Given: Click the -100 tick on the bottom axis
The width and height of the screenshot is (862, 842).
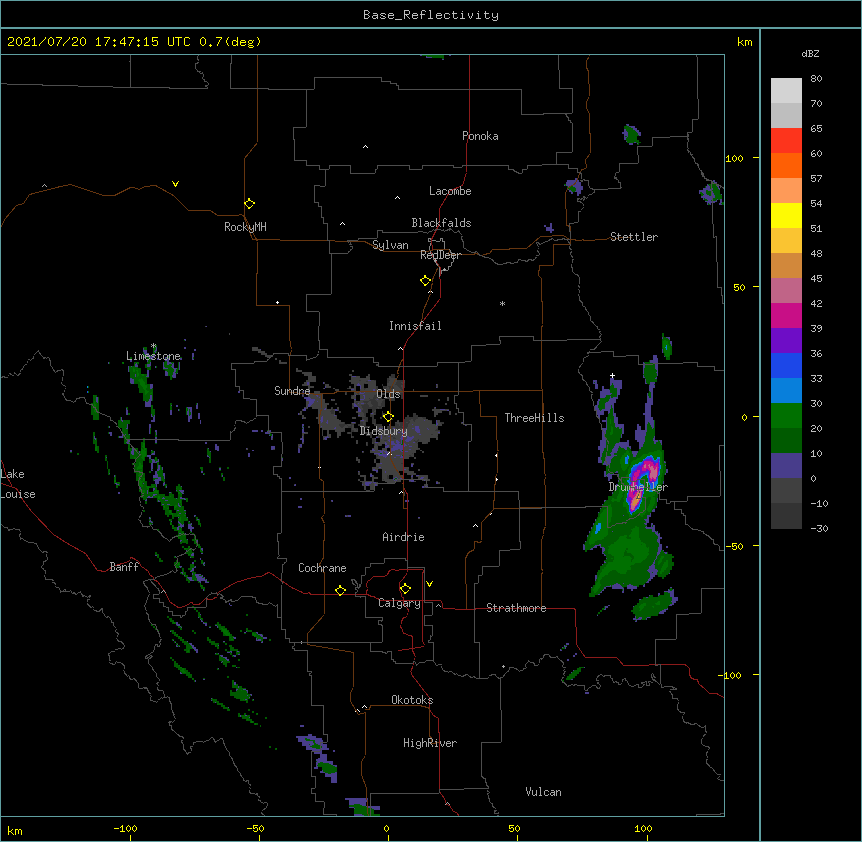Looking at the screenshot, I should [125, 828].
